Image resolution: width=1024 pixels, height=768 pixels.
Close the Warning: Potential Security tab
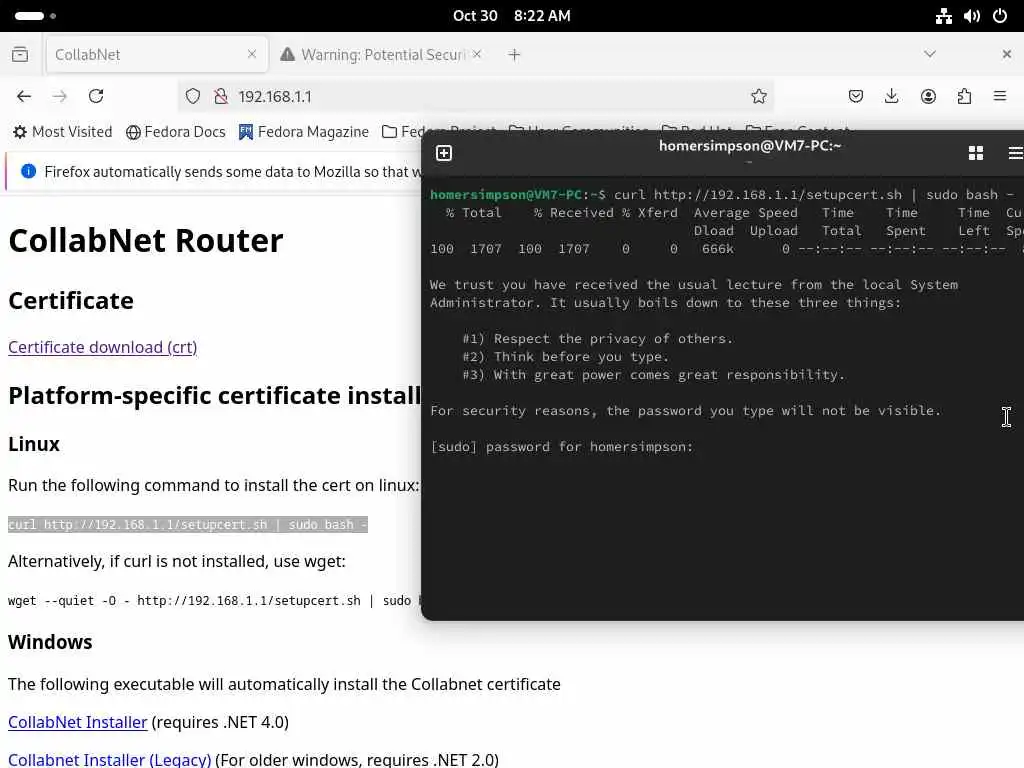coord(477,54)
